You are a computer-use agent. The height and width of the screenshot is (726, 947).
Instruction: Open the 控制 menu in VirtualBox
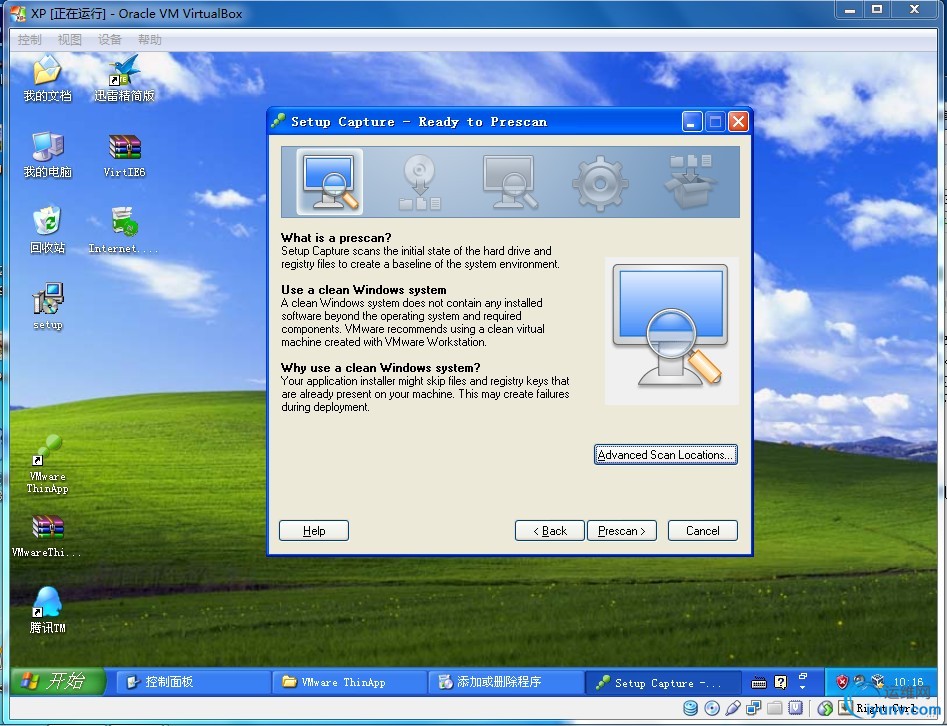click(x=30, y=40)
